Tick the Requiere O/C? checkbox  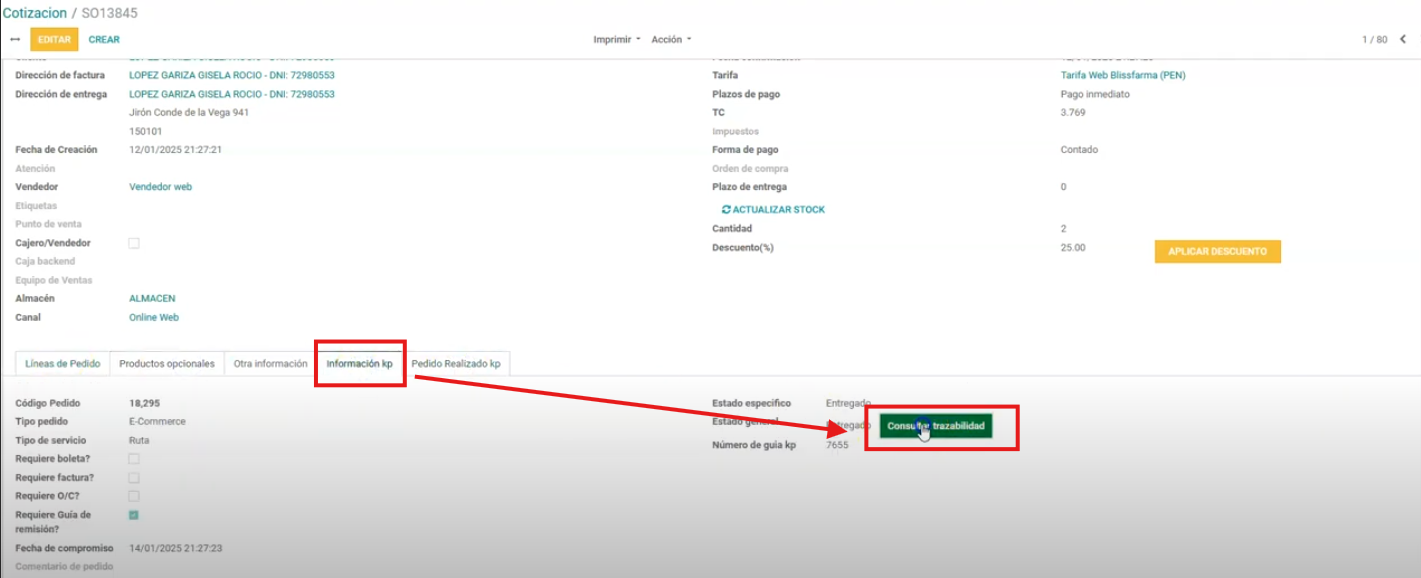click(134, 496)
